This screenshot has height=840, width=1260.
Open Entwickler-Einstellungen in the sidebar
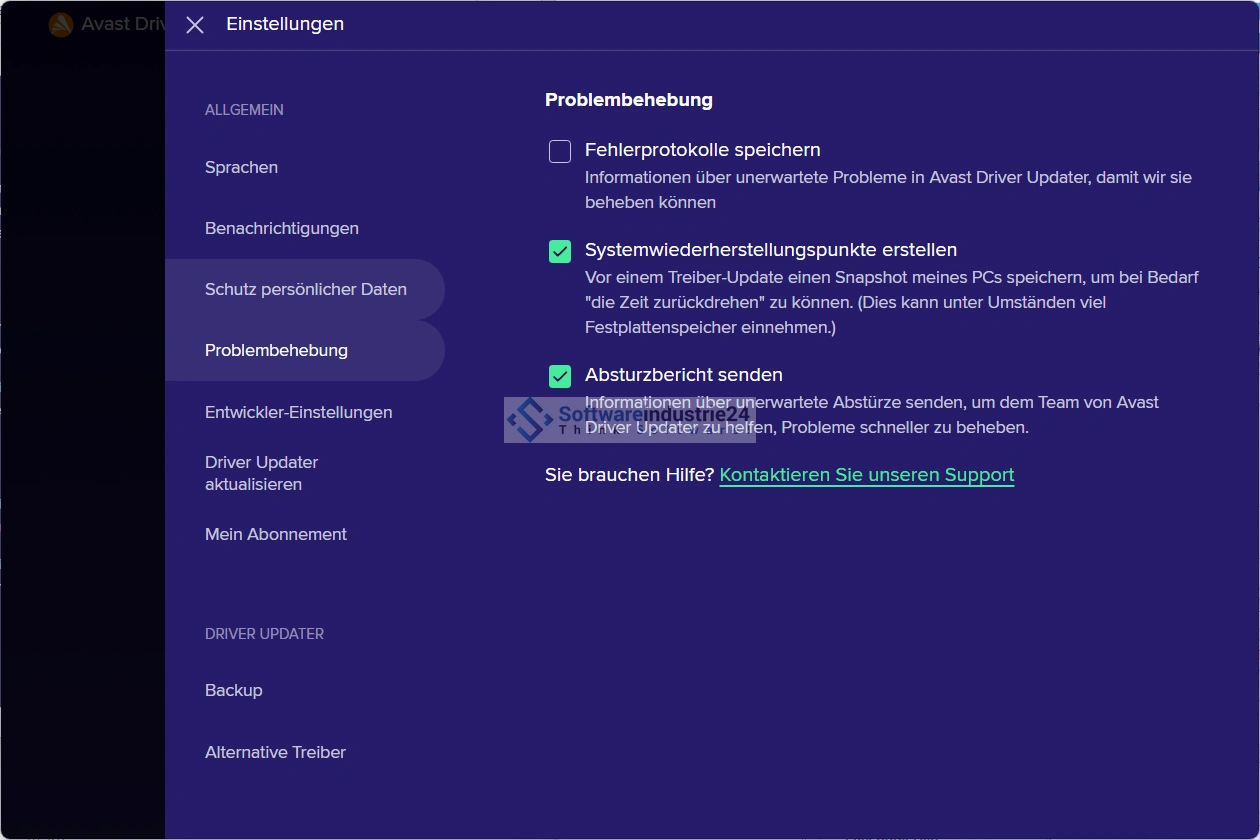(x=298, y=412)
